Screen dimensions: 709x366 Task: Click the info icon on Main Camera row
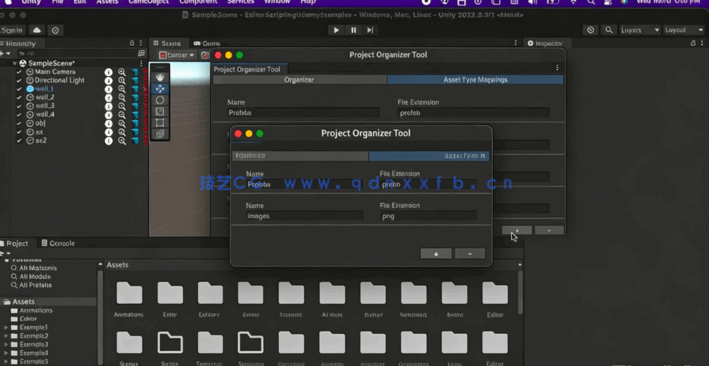[109, 72]
